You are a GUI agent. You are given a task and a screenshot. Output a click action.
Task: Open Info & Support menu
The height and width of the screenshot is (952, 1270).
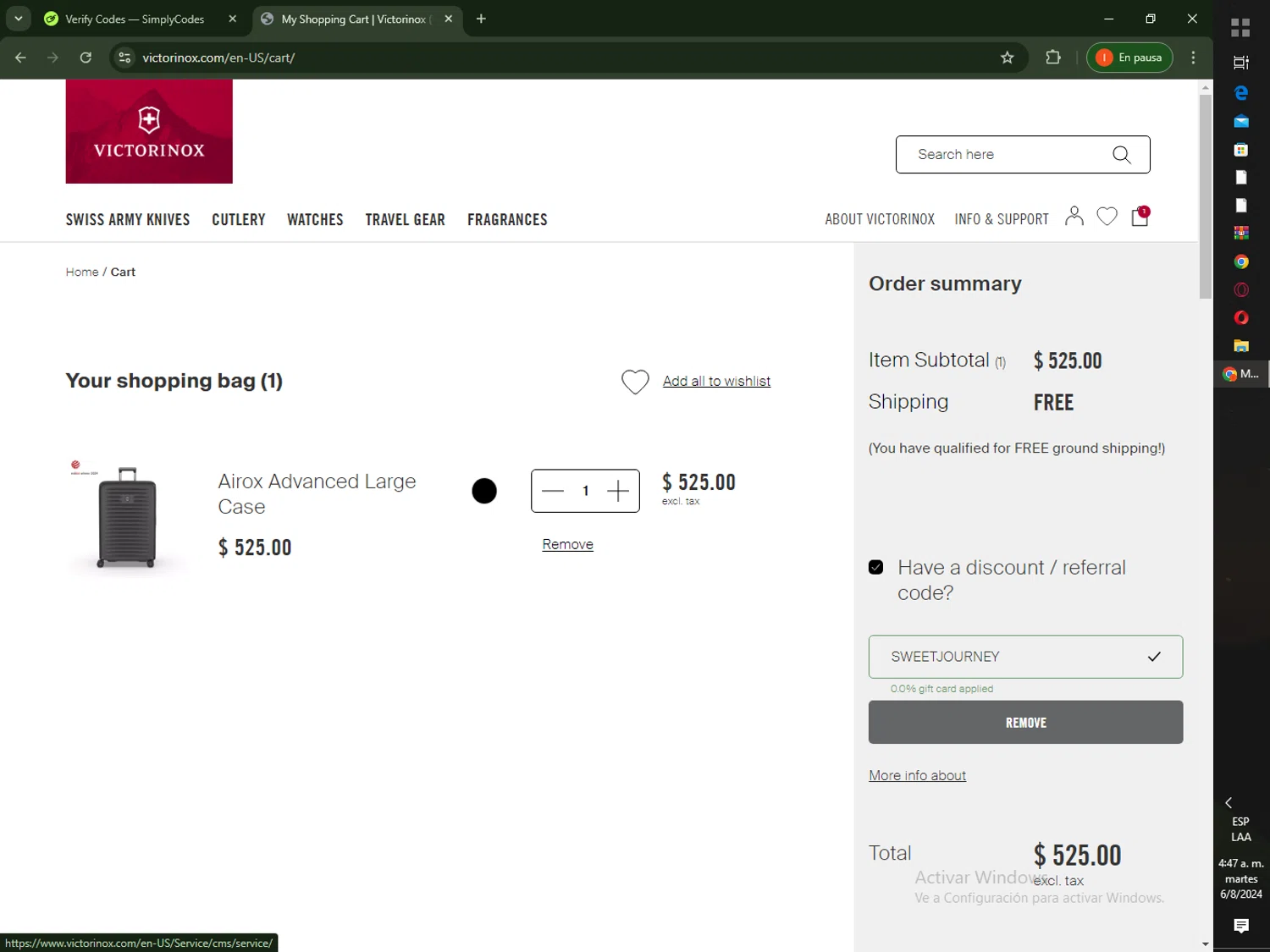1002,219
